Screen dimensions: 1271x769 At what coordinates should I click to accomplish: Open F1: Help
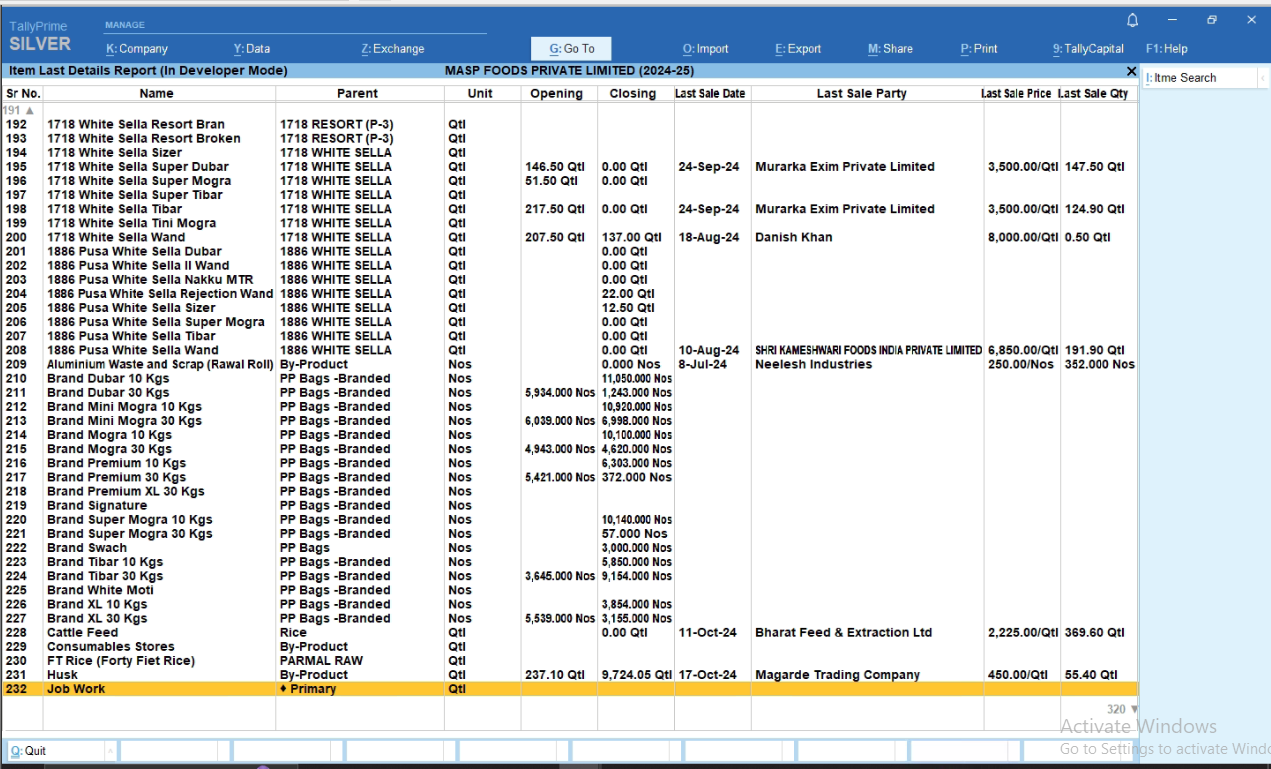click(1167, 49)
